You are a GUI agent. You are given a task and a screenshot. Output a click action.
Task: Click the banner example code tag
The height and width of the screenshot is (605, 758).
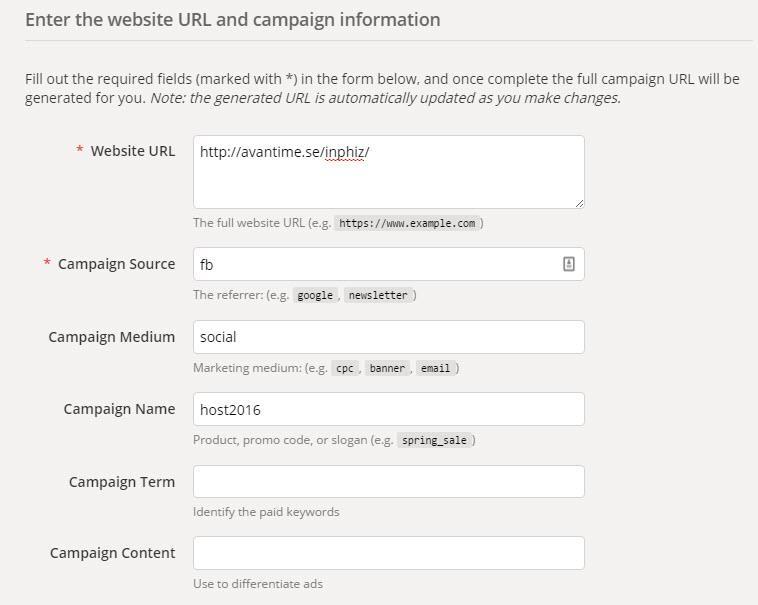(387, 368)
